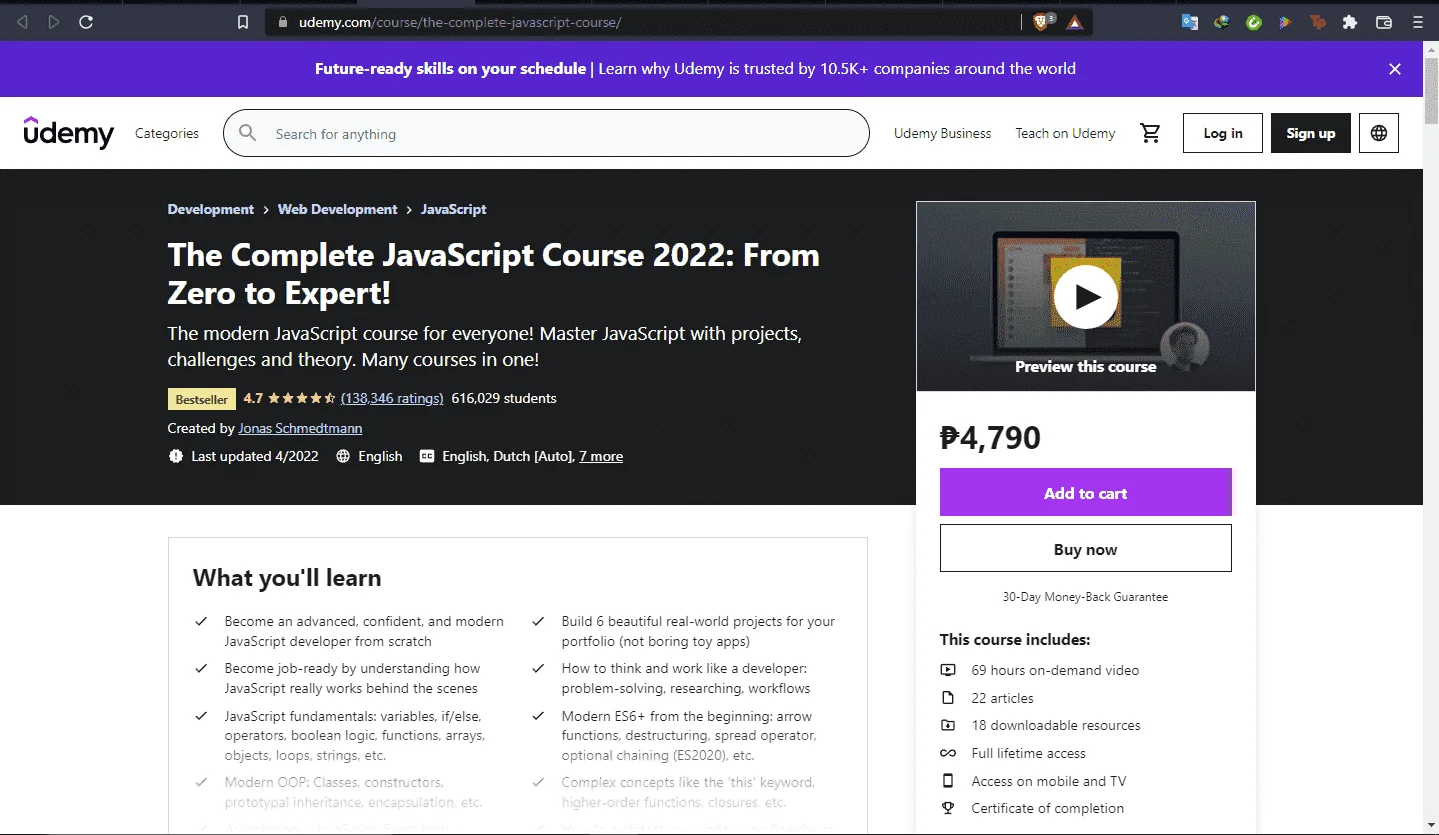1439x835 pixels.
Task: Click the What you'll learn heading
Action: [x=287, y=578]
